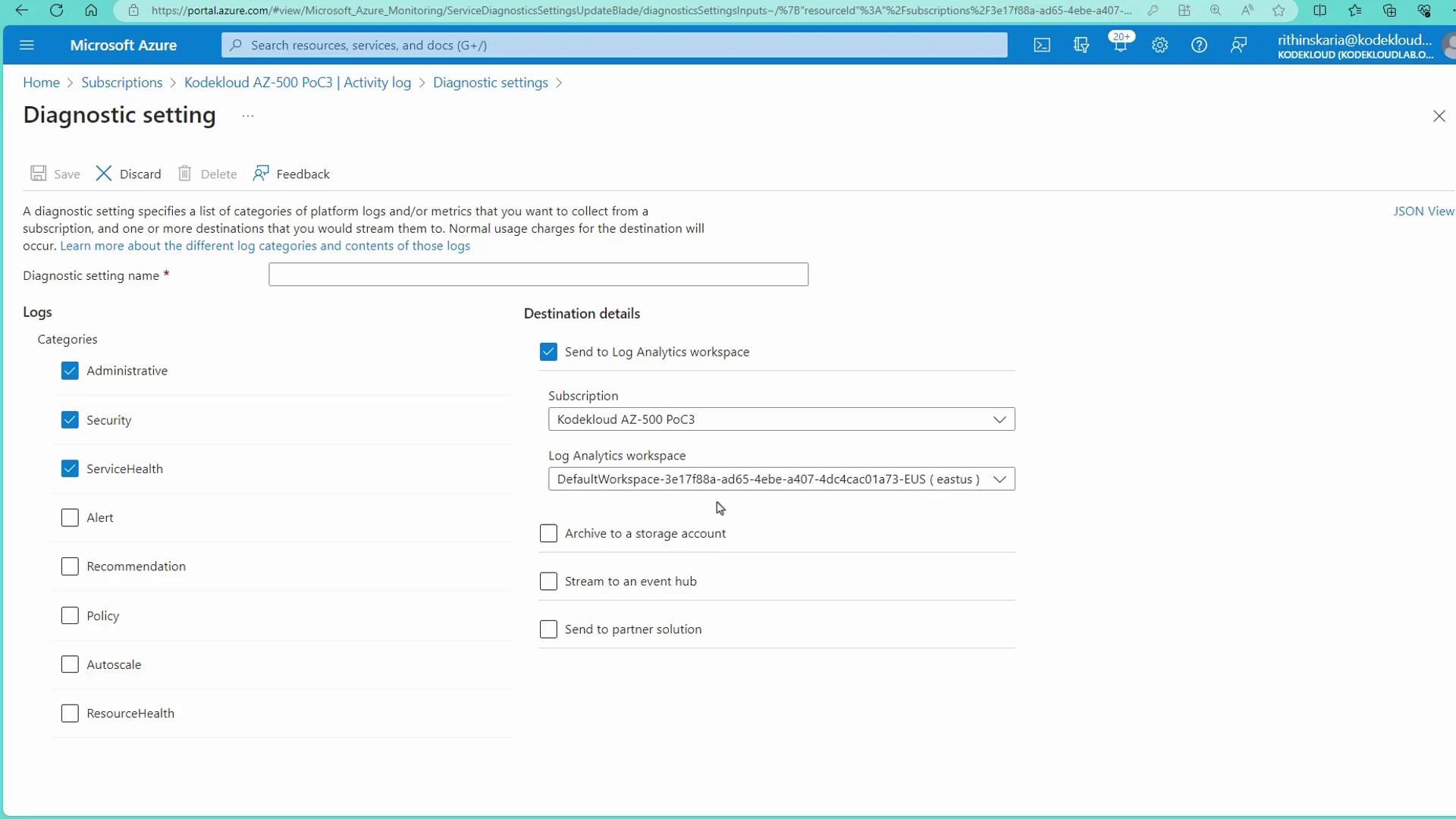The width and height of the screenshot is (1456, 819).
Task: Uncheck the Administrative log category
Action: point(70,371)
